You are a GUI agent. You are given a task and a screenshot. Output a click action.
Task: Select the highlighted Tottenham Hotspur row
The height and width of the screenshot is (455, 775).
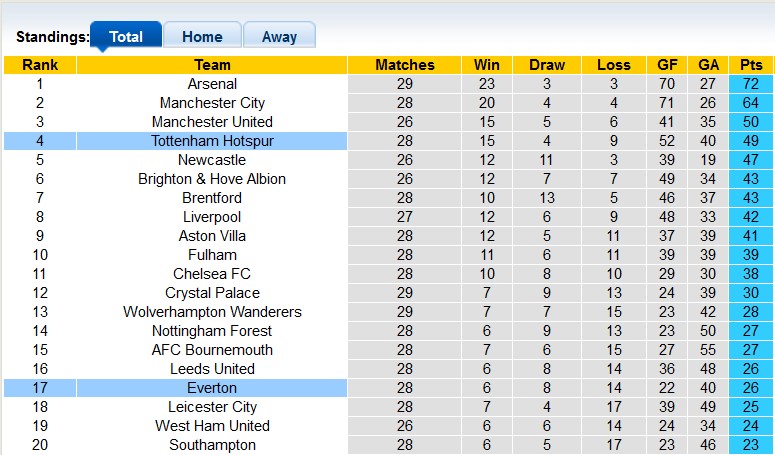[212, 141]
